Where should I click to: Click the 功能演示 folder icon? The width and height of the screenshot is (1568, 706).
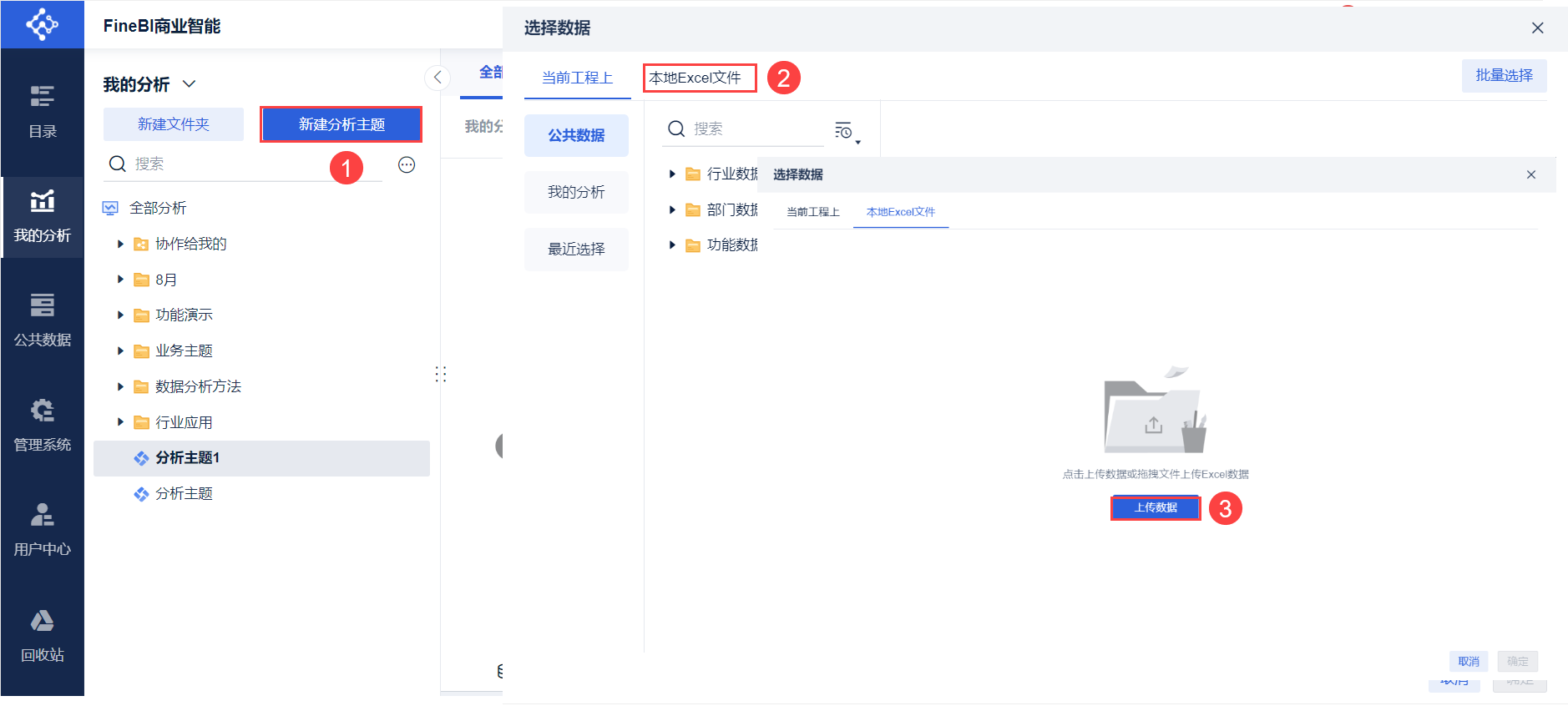pos(141,315)
